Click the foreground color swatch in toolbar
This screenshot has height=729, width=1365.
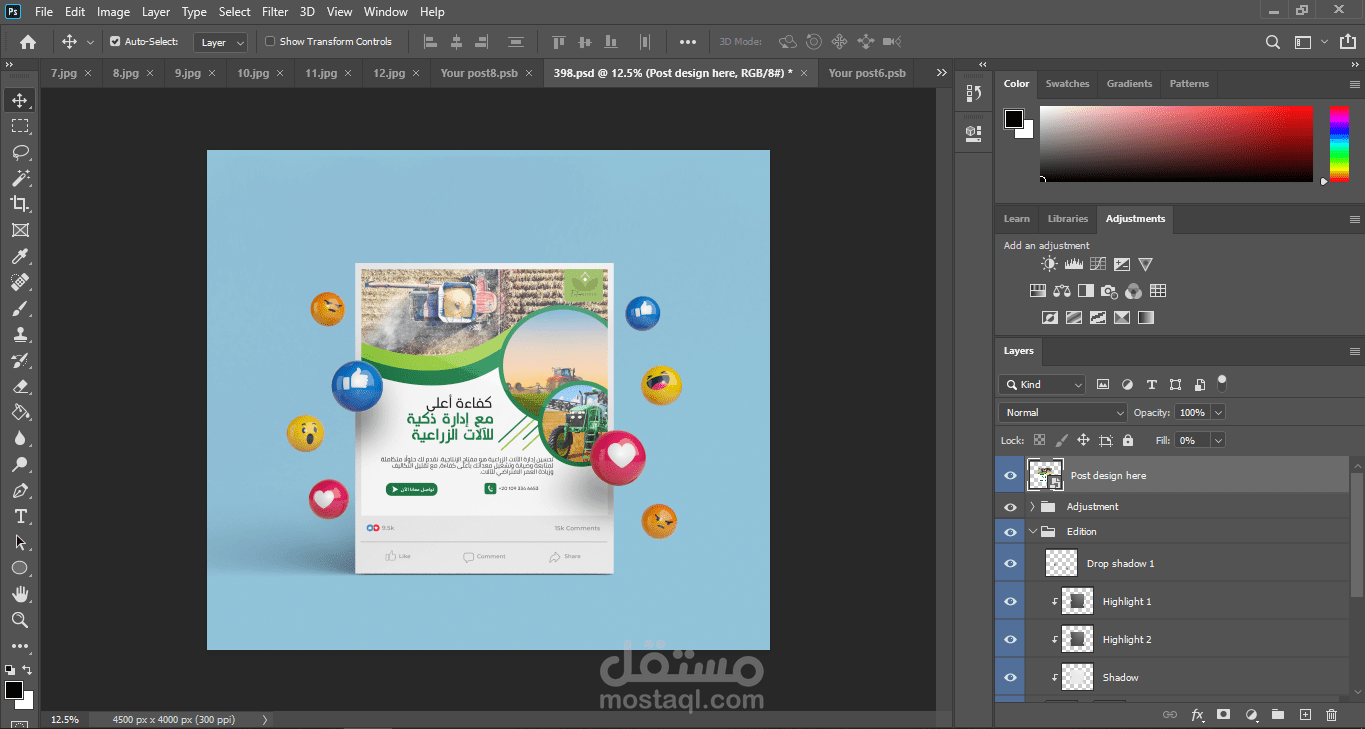tap(14, 690)
